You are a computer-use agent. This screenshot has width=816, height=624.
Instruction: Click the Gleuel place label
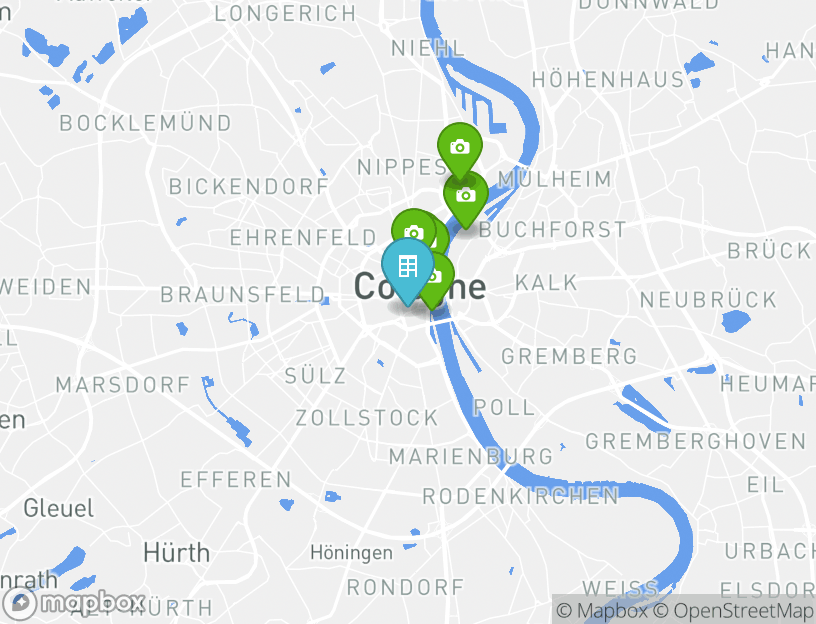pos(59,508)
